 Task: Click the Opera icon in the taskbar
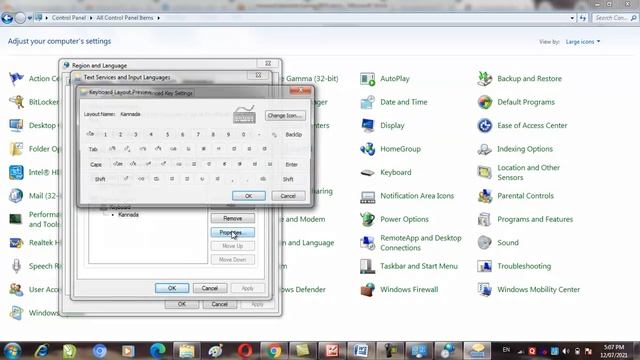(x=245, y=351)
